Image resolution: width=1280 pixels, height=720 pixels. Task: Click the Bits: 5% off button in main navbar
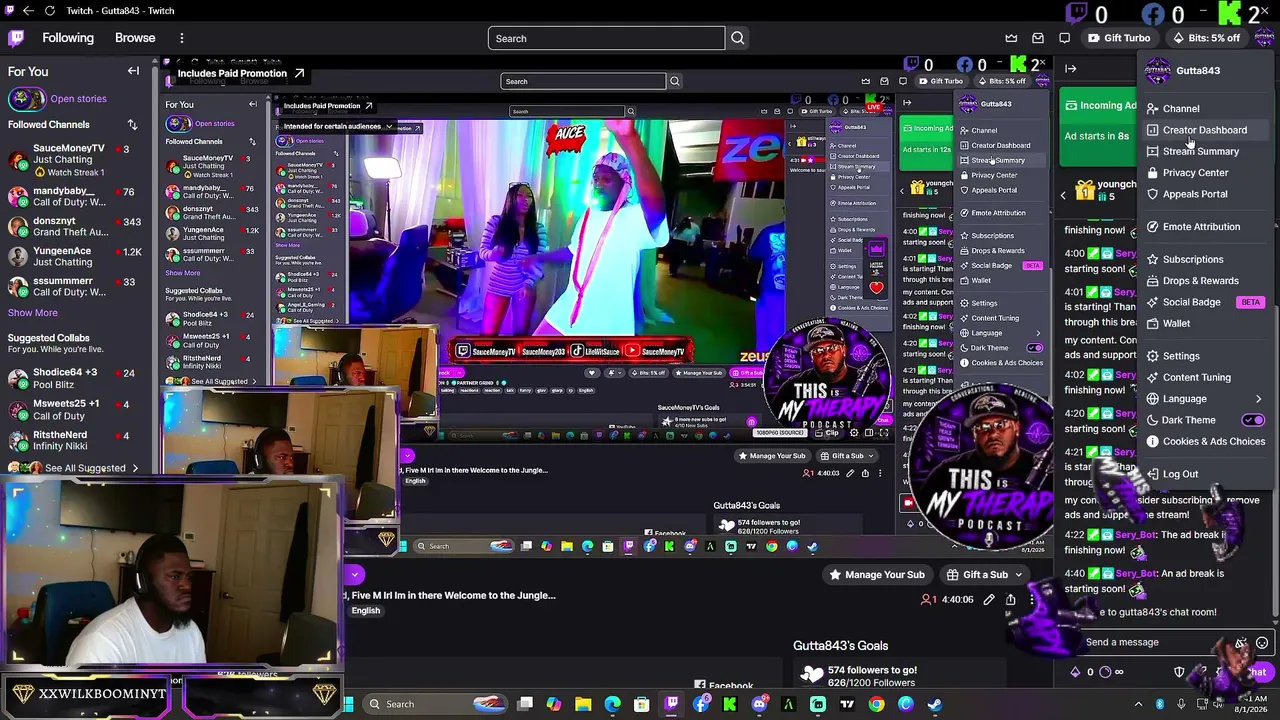1207,38
